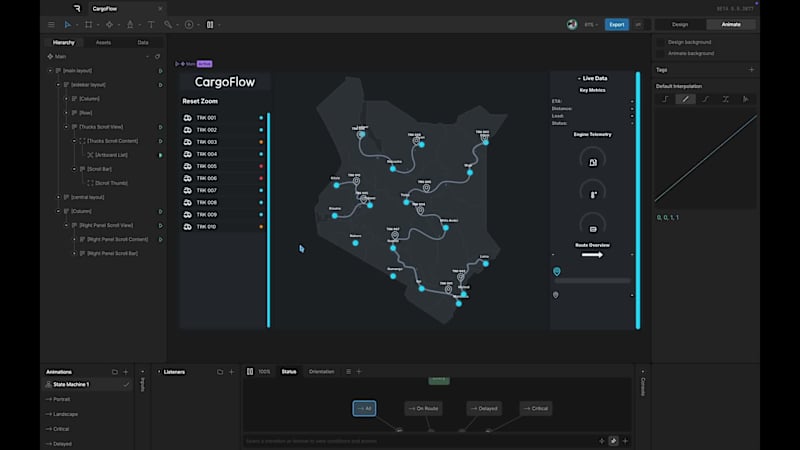Open the Data tab
The image size is (800, 450).
pyautogui.click(x=143, y=43)
